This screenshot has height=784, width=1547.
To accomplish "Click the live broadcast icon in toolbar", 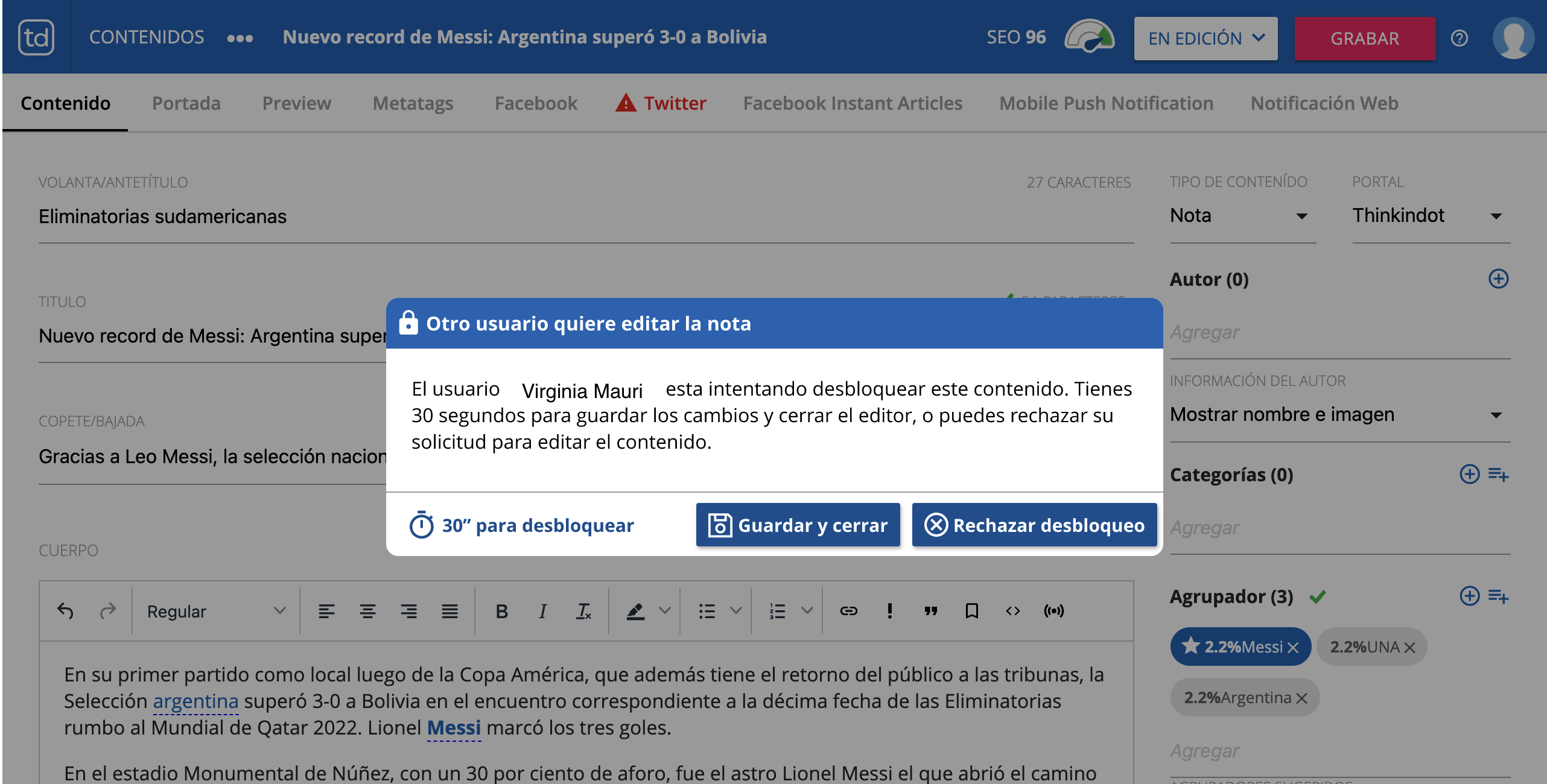I will point(1053,611).
